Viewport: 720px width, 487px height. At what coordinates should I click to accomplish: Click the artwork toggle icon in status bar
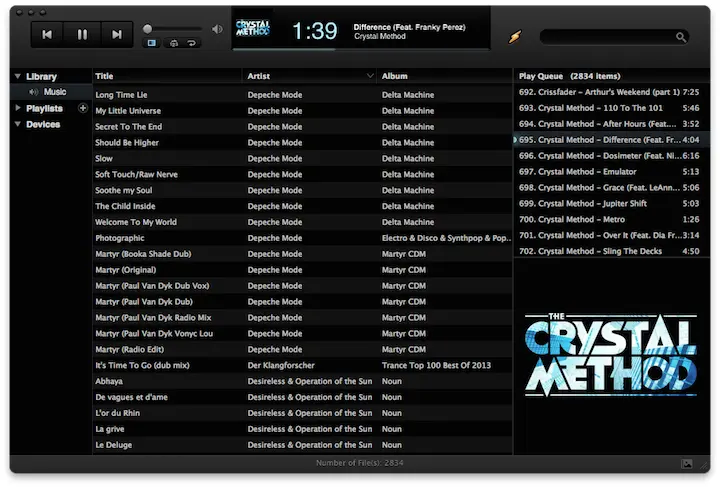(686, 464)
